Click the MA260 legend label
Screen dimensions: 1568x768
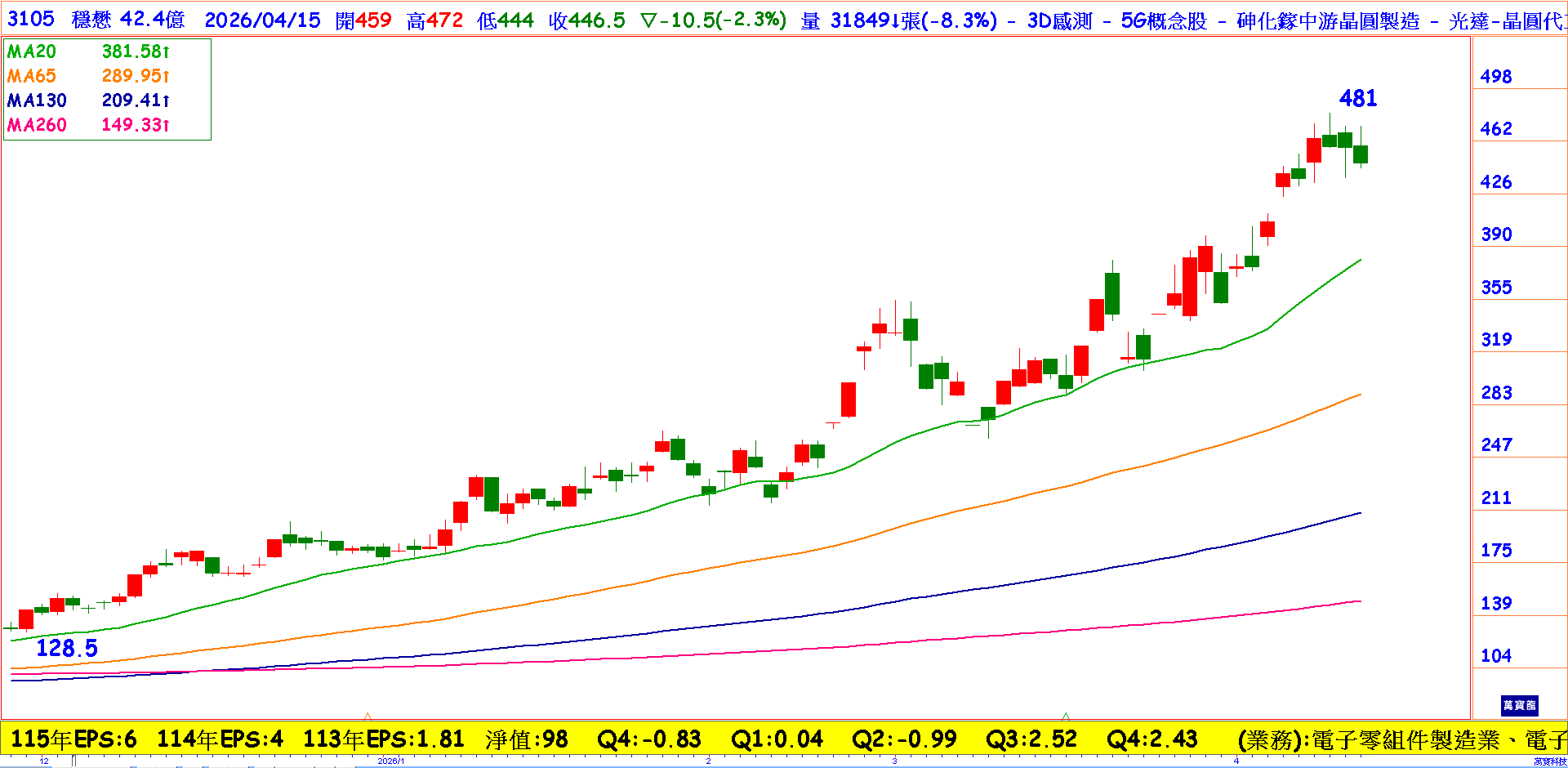click(x=37, y=125)
